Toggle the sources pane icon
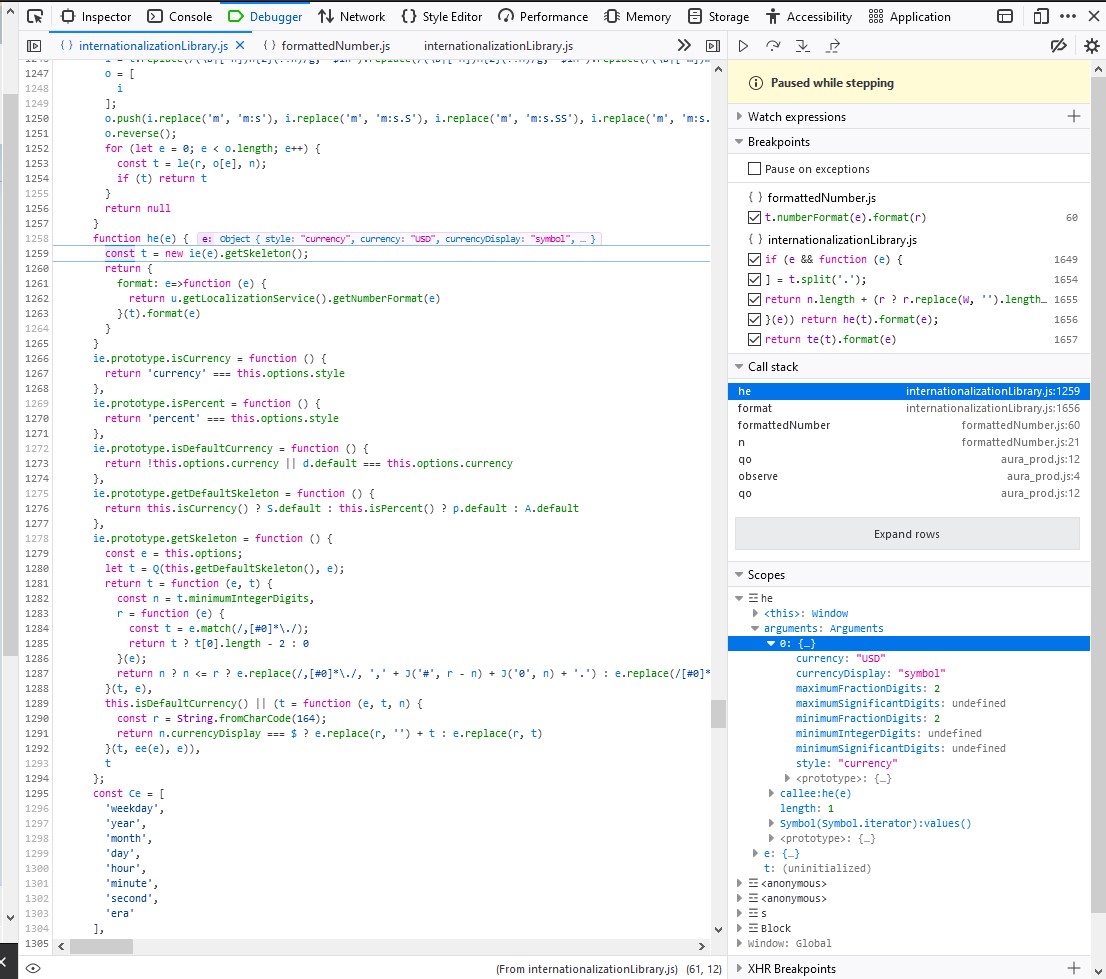 (x=34, y=46)
